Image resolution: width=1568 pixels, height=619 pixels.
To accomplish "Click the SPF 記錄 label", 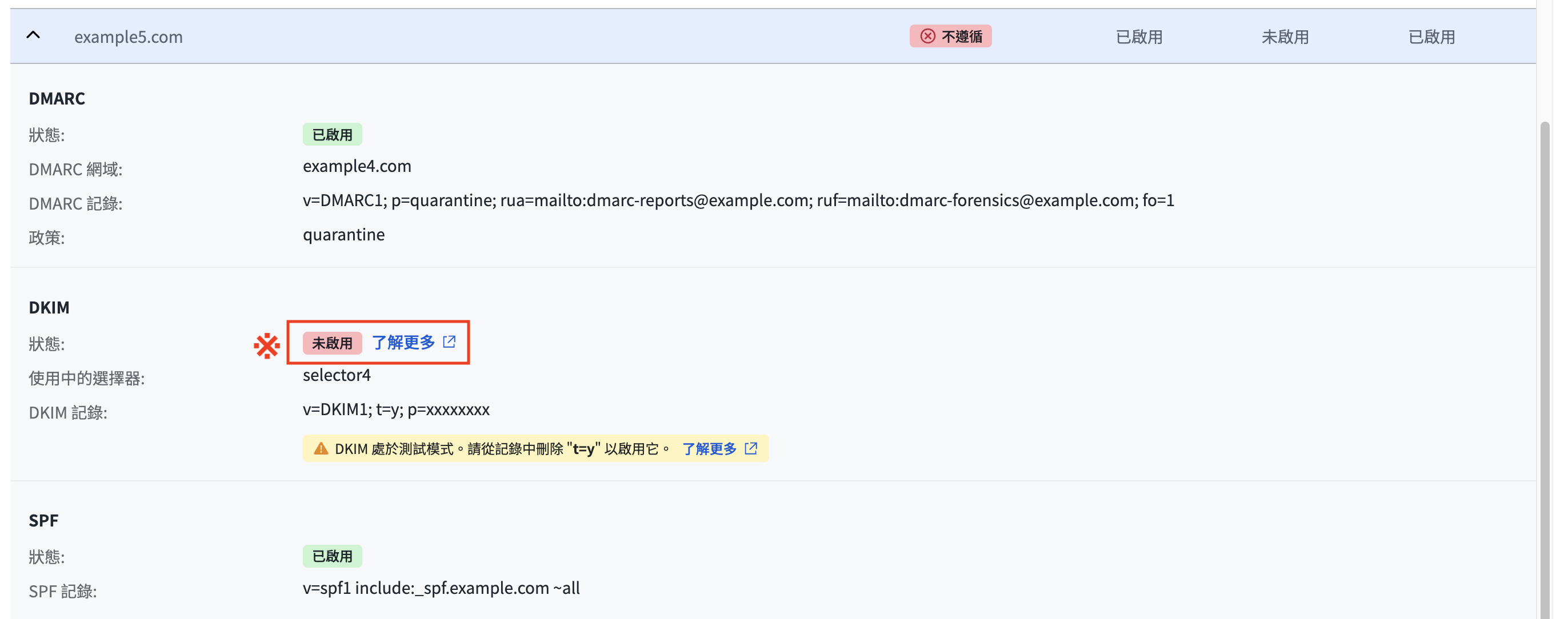I will coord(63,591).
